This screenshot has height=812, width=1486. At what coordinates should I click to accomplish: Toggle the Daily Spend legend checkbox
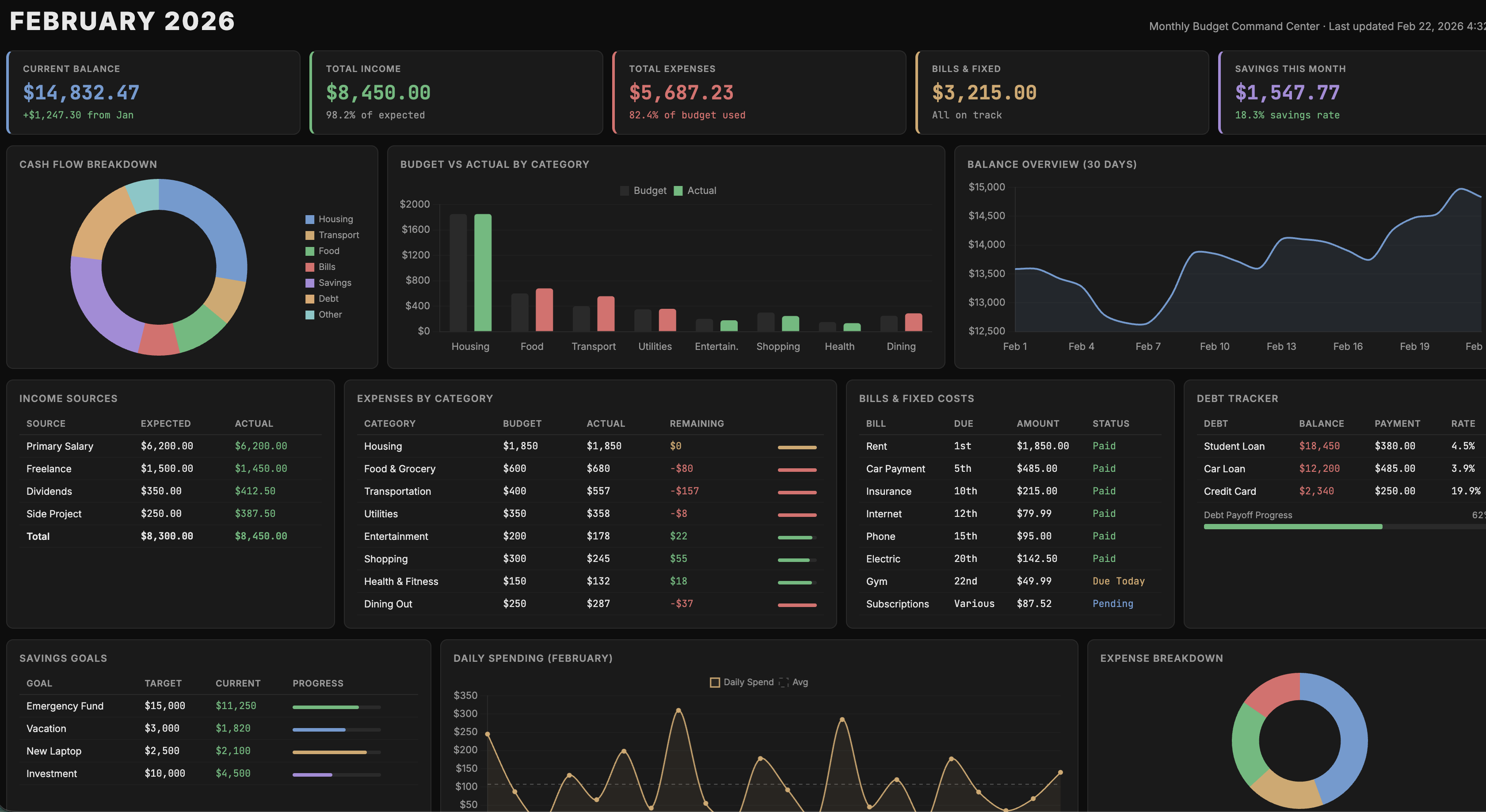tap(715, 682)
